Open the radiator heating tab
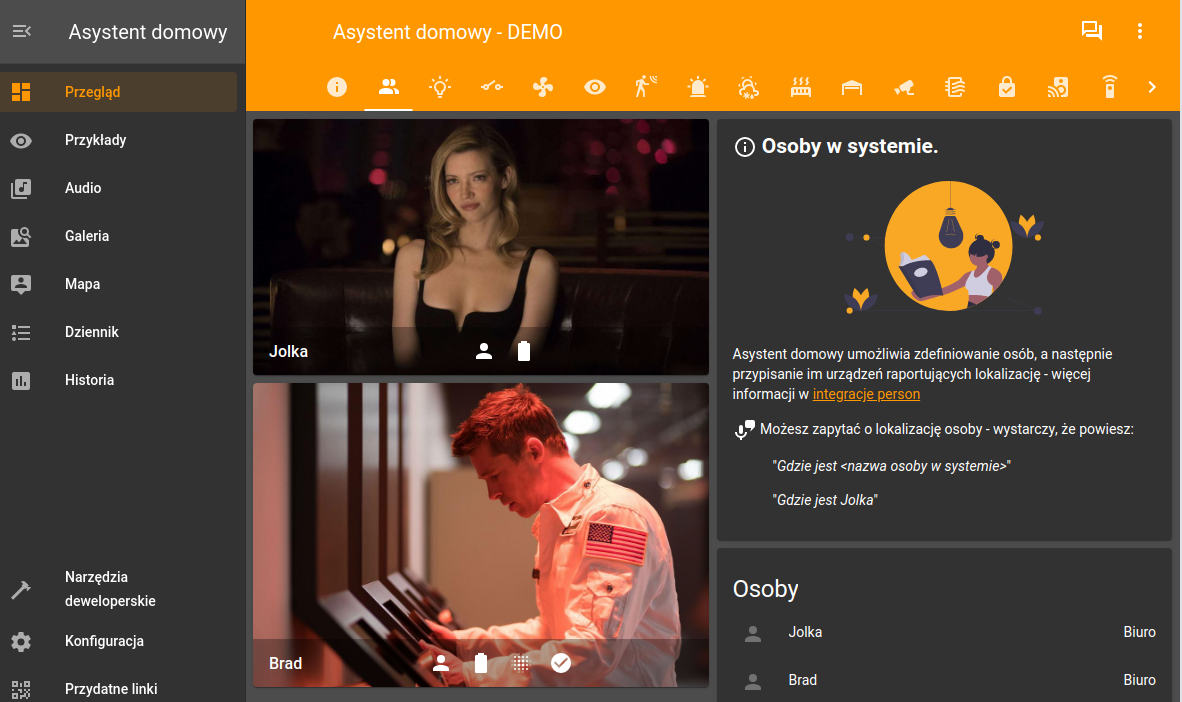Viewport: 1182px width, 702px height. click(x=801, y=87)
